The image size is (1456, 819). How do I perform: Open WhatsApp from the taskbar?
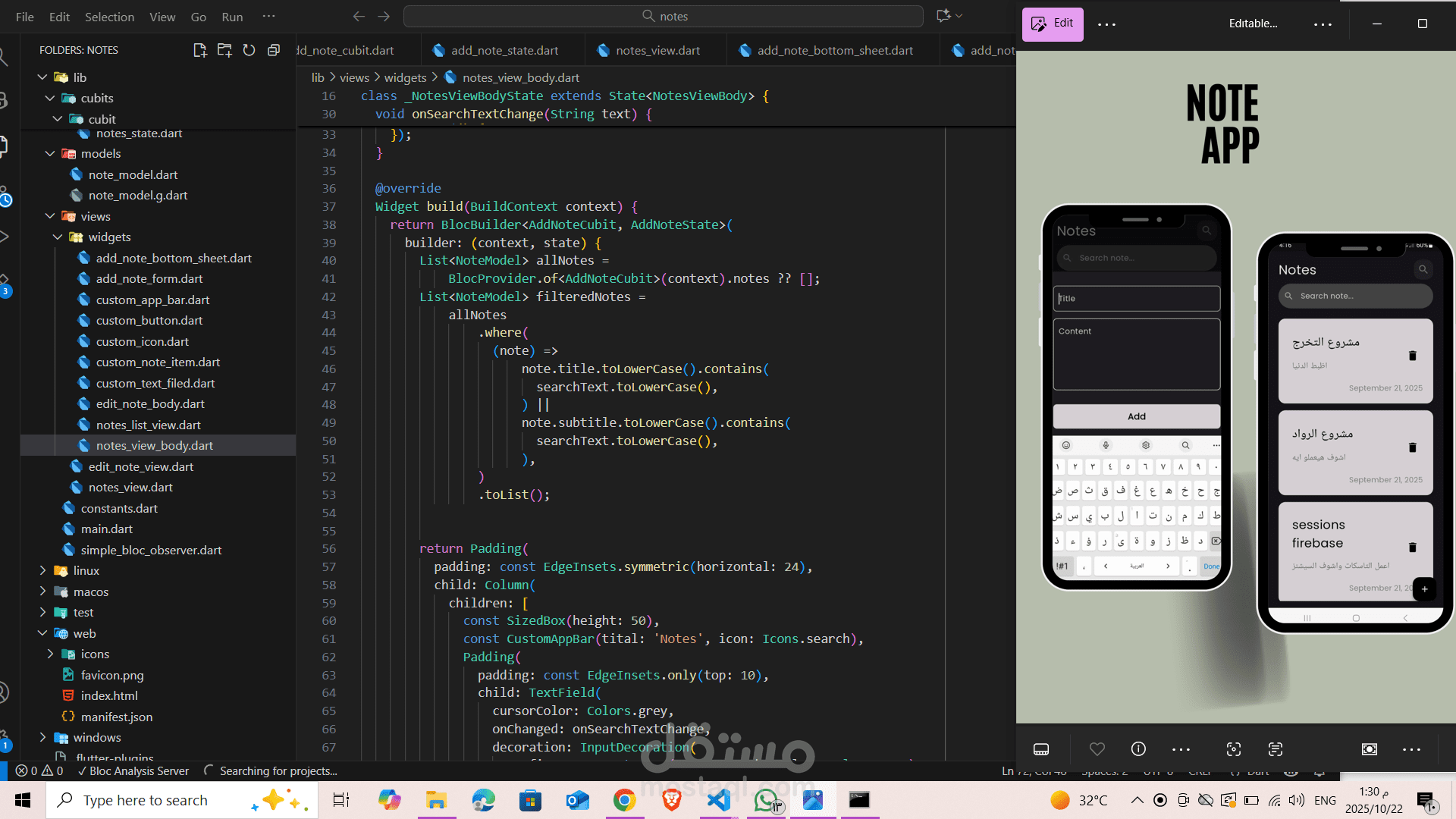tap(766, 800)
